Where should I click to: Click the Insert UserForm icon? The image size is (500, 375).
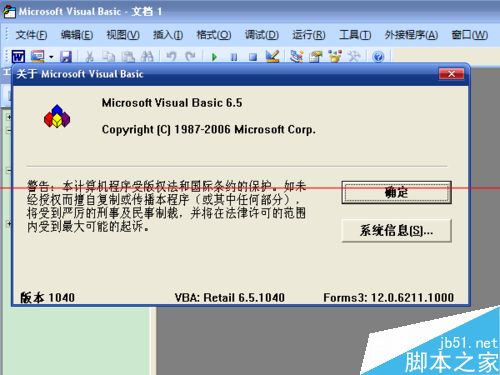coord(37,57)
